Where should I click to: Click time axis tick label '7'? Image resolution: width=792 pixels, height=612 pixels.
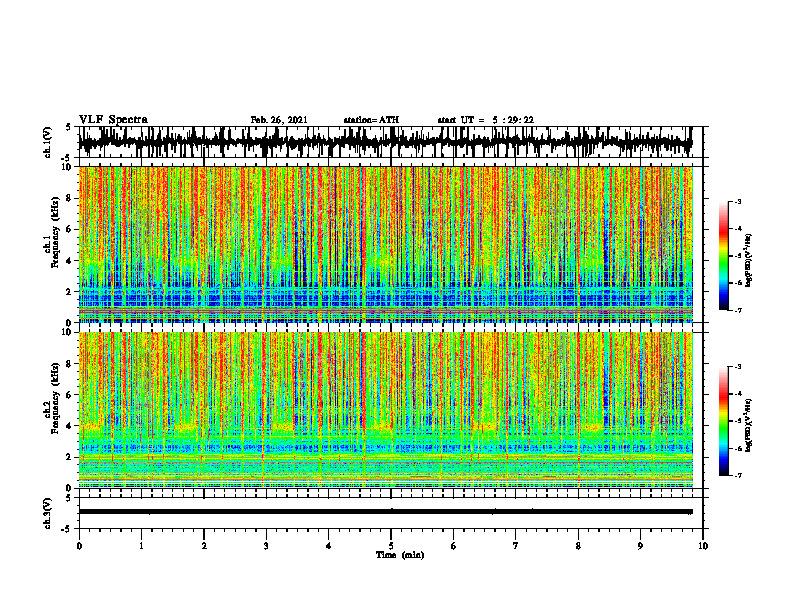pyautogui.click(x=516, y=546)
